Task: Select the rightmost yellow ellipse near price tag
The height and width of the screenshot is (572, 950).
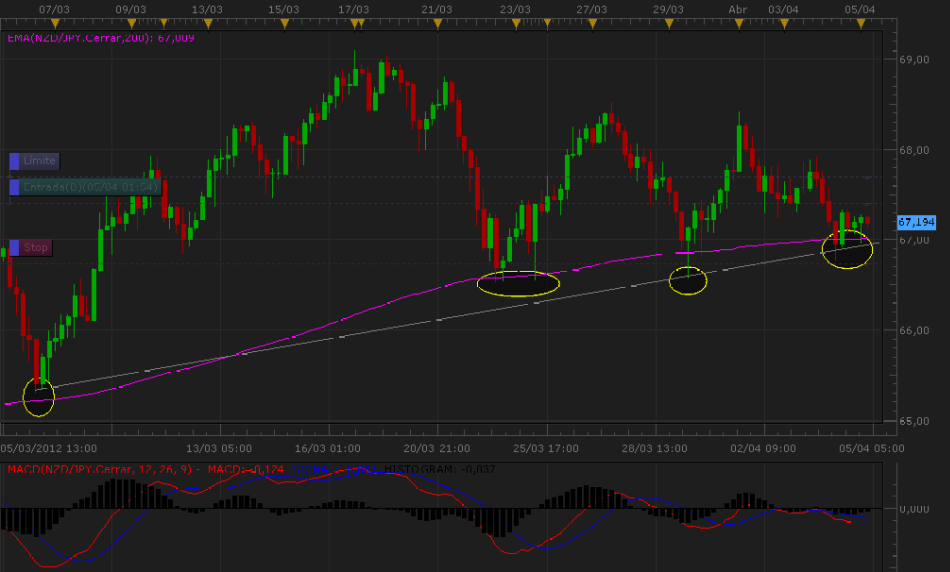Action: coord(847,250)
